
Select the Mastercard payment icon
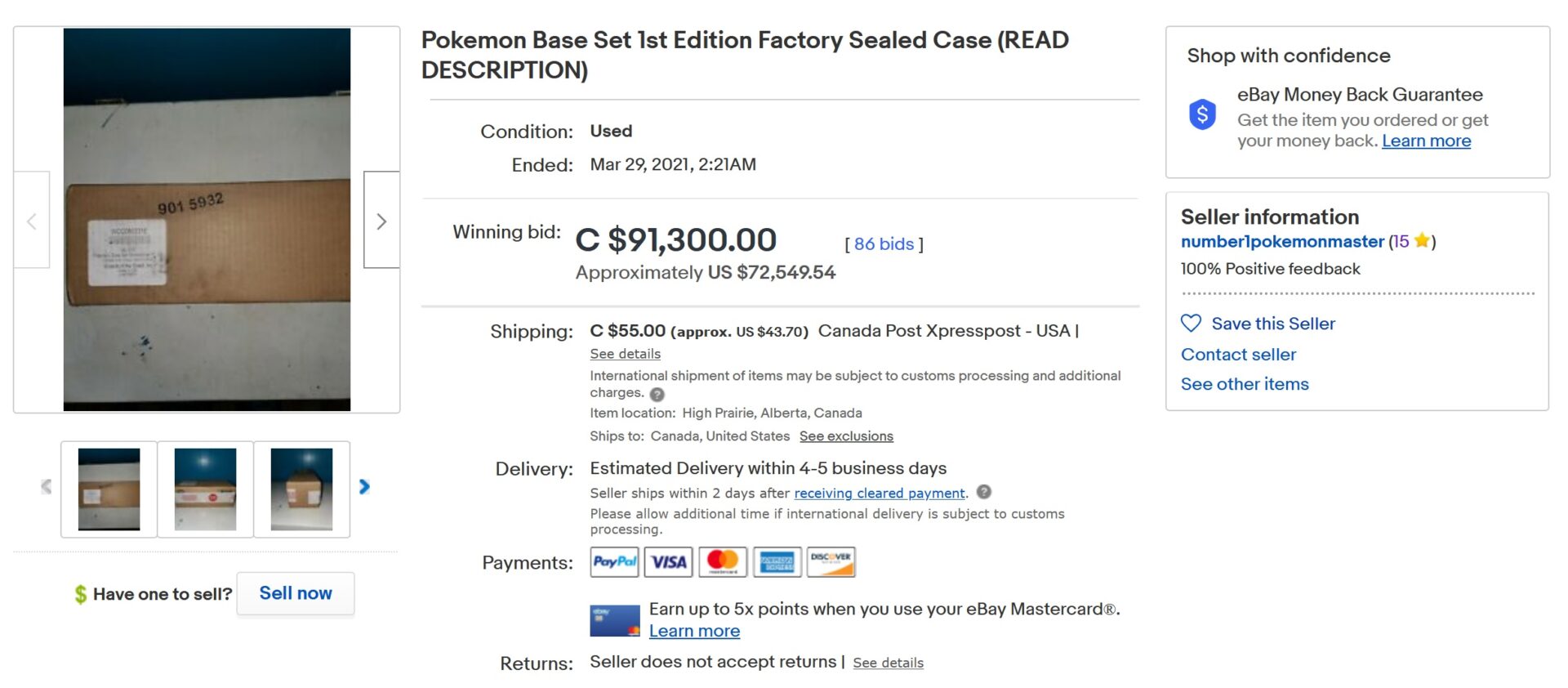click(722, 561)
